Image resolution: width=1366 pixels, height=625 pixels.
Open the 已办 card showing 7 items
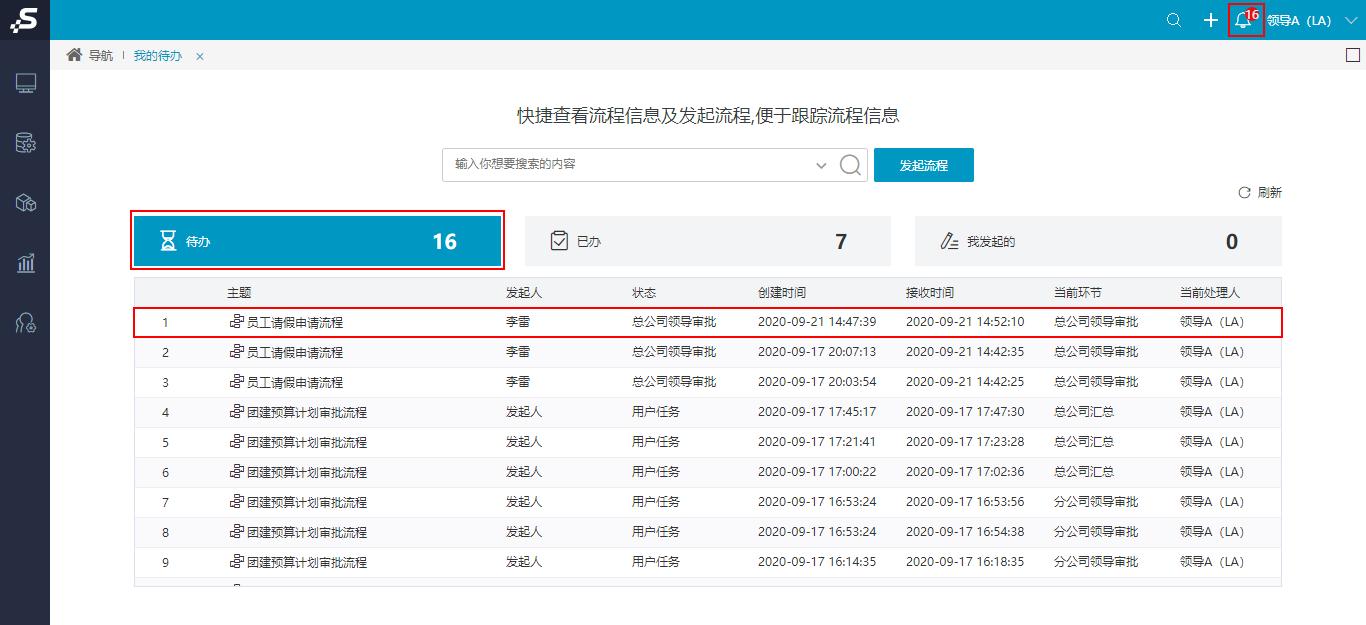click(x=708, y=240)
